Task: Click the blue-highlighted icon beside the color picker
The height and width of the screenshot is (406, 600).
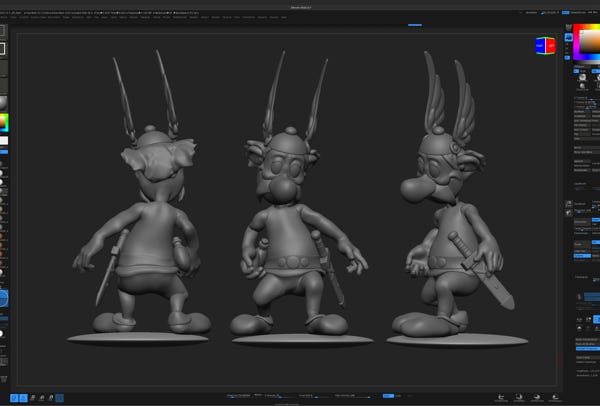Action: [x=569, y=37]
